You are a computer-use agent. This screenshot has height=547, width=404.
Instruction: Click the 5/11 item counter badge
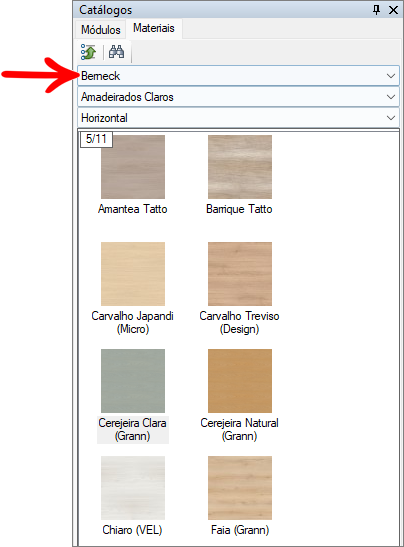pos(96,139)
